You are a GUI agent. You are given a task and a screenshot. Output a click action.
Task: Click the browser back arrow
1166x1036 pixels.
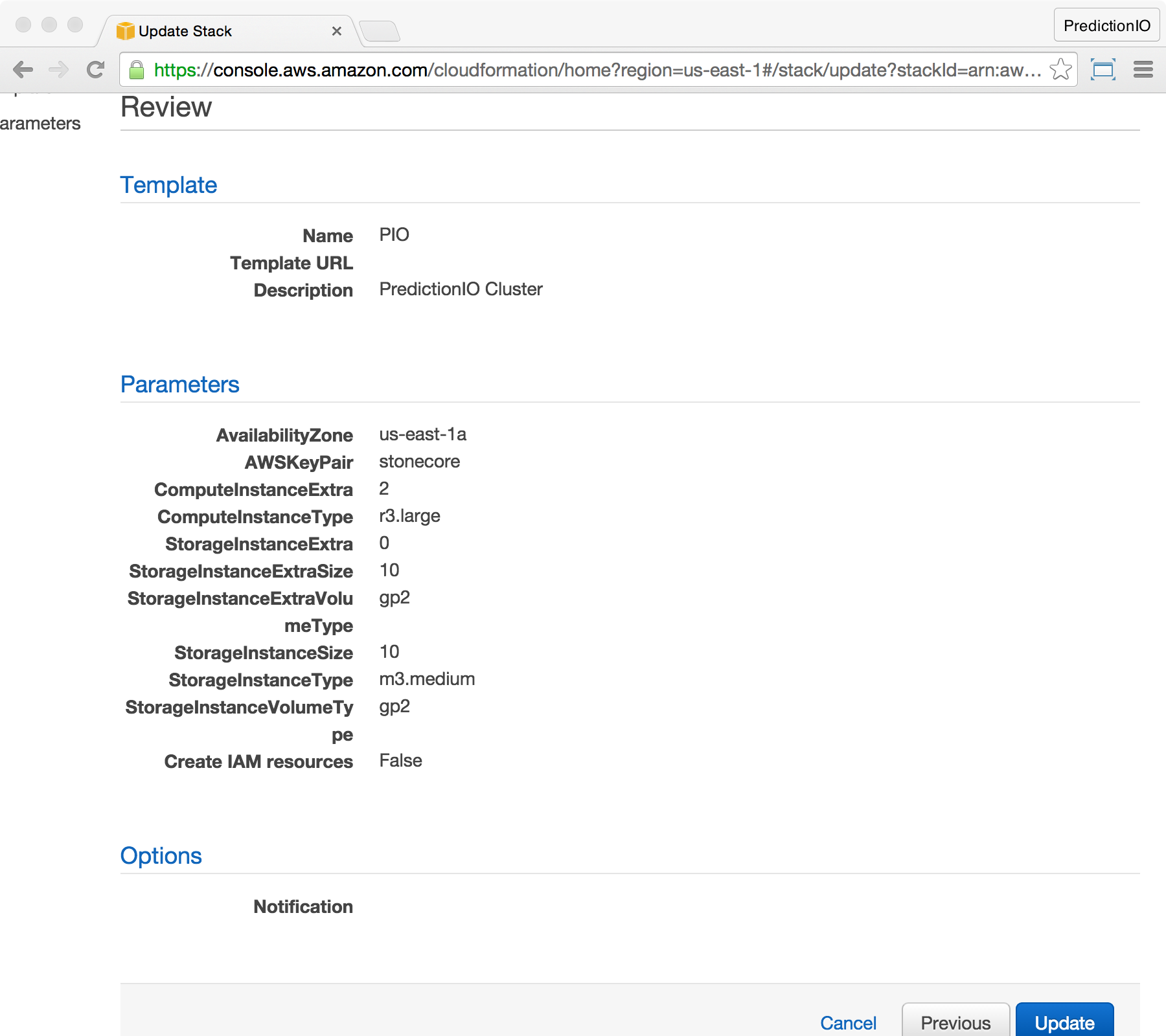click(x=23, y=69)
